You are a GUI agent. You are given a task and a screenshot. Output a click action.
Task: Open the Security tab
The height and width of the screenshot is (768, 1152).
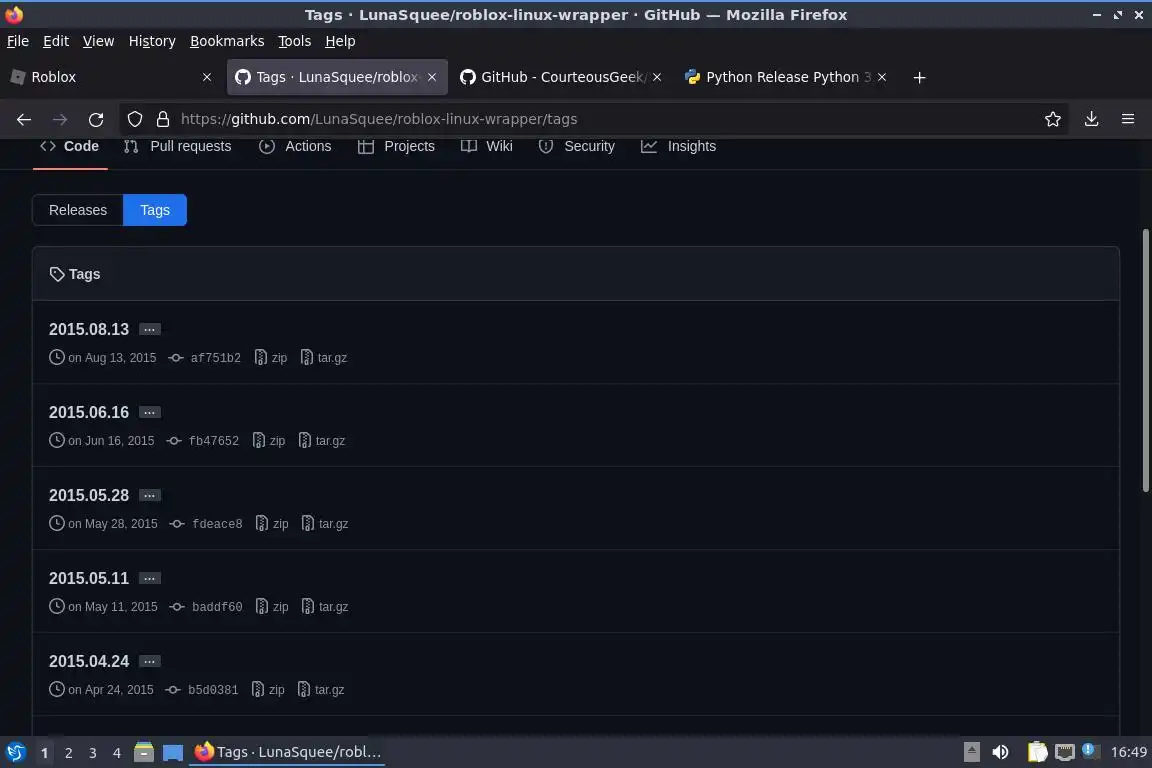pyautogui.click(x=577, y=146)
